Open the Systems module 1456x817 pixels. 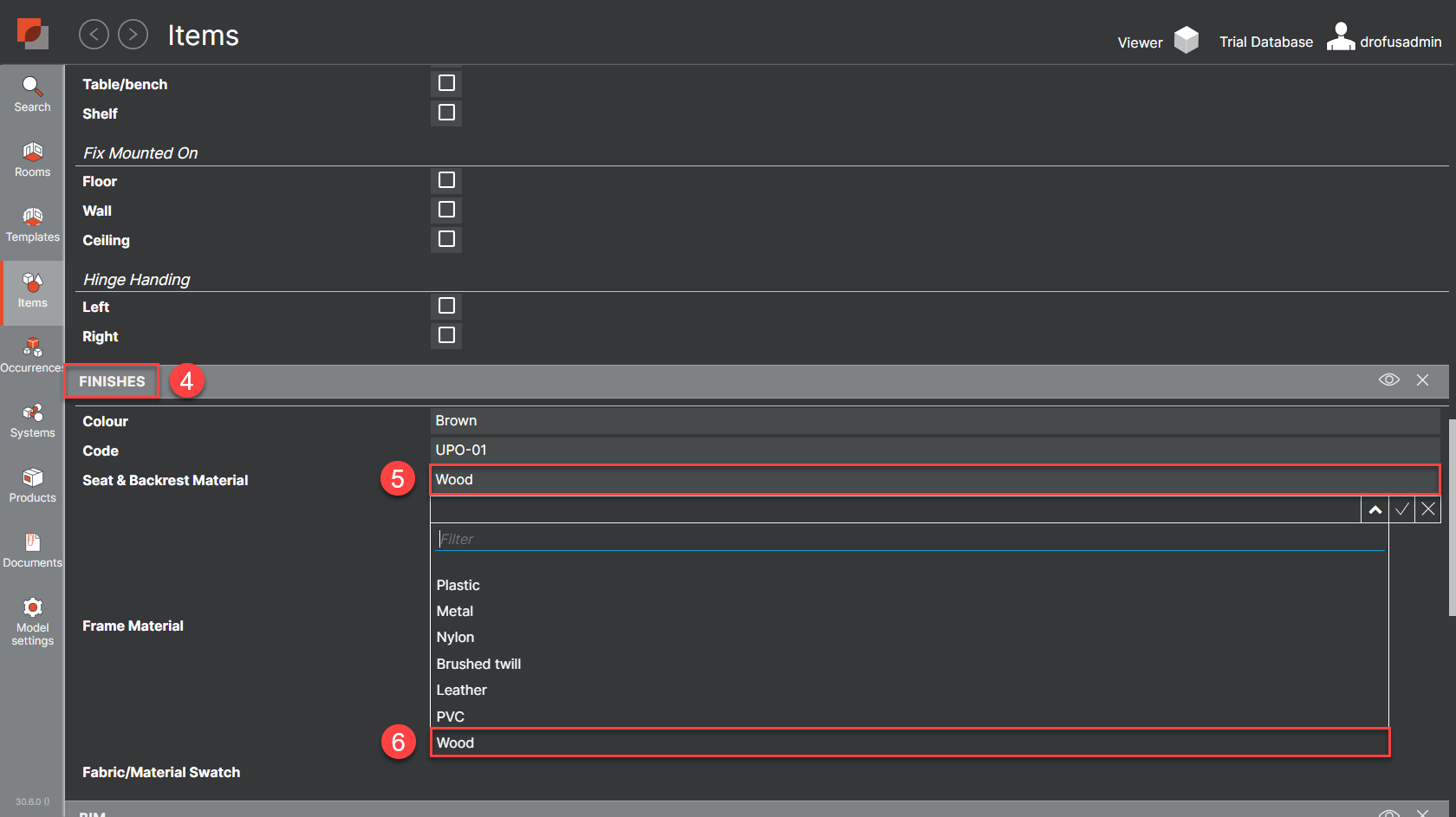32,421
